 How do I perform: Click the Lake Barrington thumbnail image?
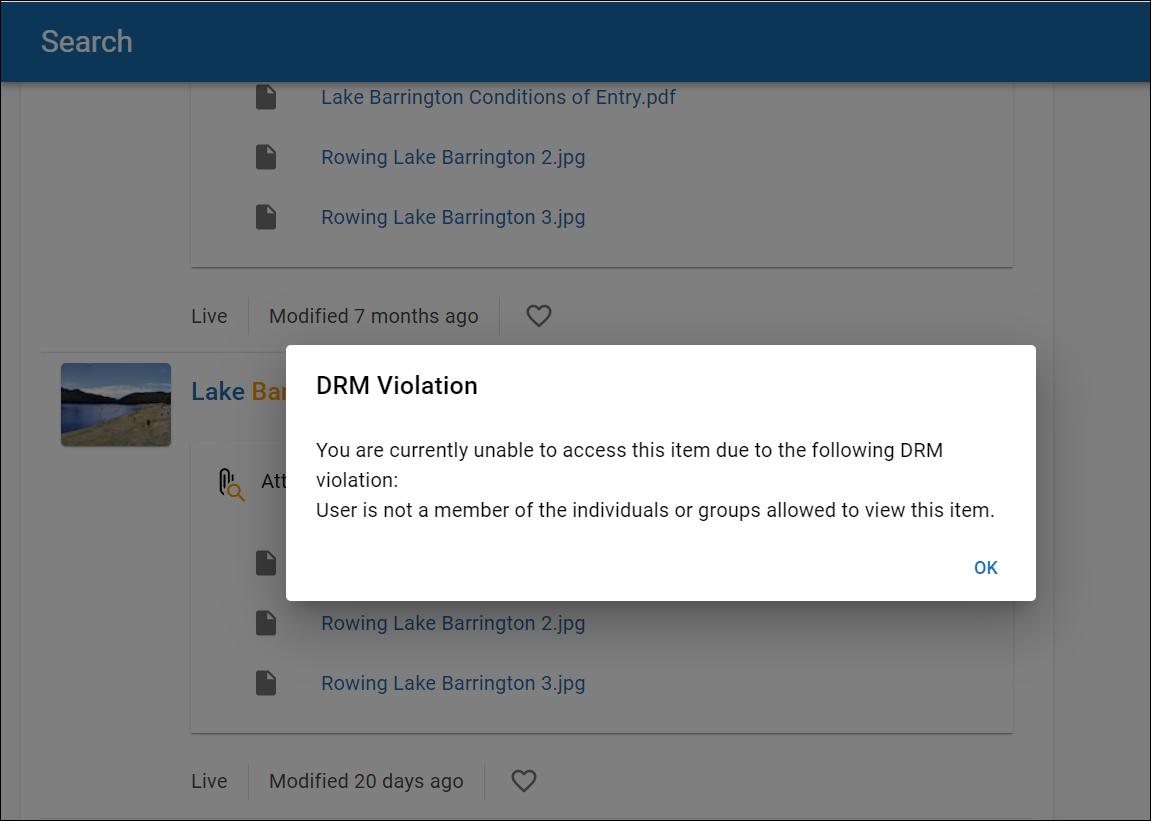[x=116, y=405]
